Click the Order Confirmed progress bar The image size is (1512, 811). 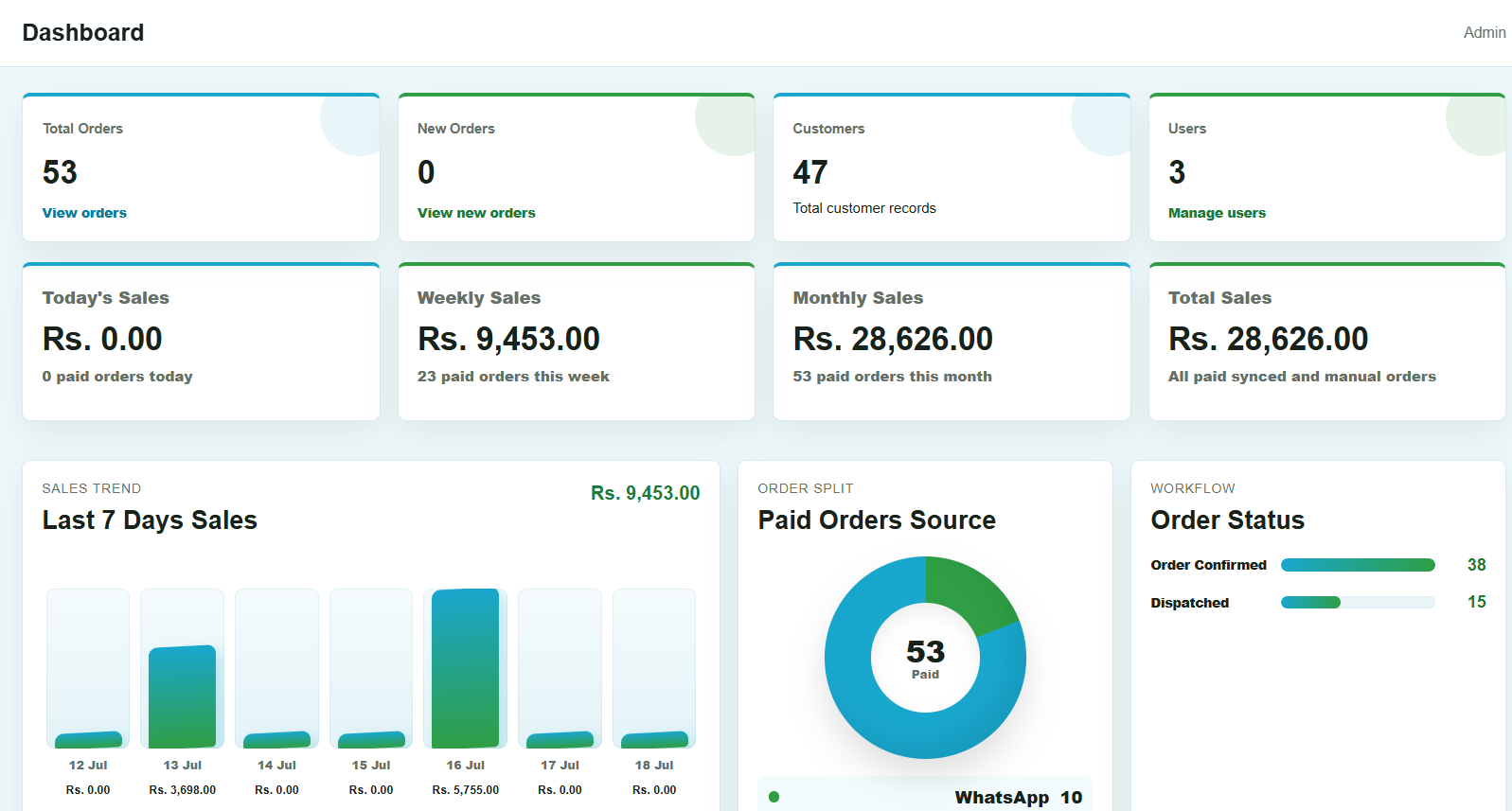(1358, 565)
